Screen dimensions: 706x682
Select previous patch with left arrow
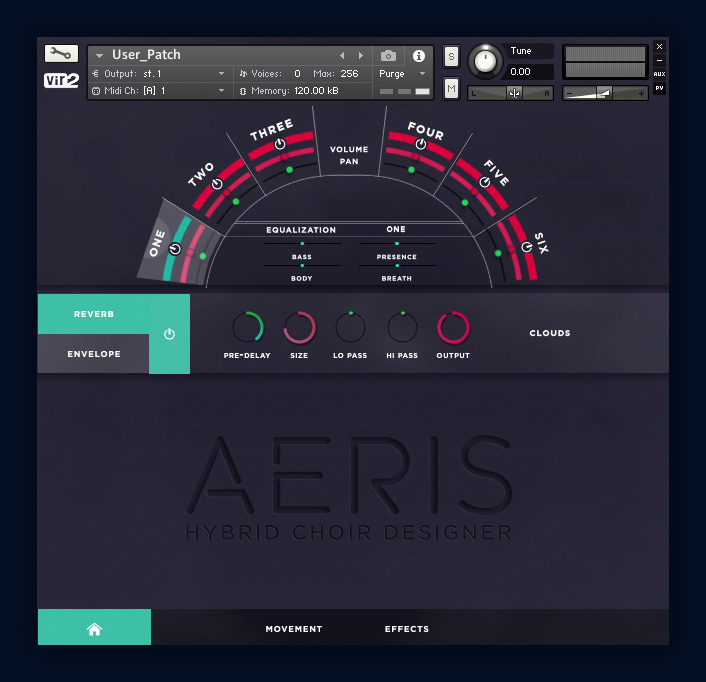(342, 56)
